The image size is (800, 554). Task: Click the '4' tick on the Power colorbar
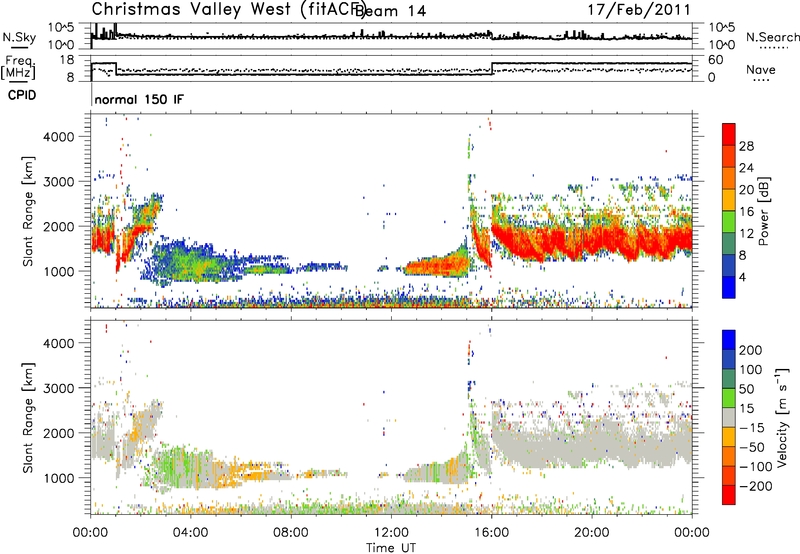click(742, 277)
